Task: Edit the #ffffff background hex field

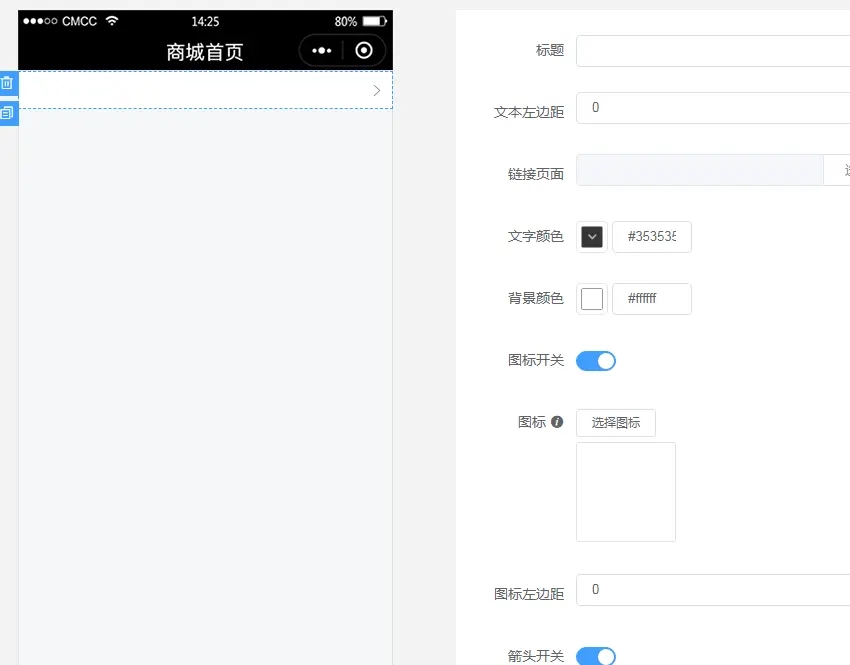Action: [652, 299]
